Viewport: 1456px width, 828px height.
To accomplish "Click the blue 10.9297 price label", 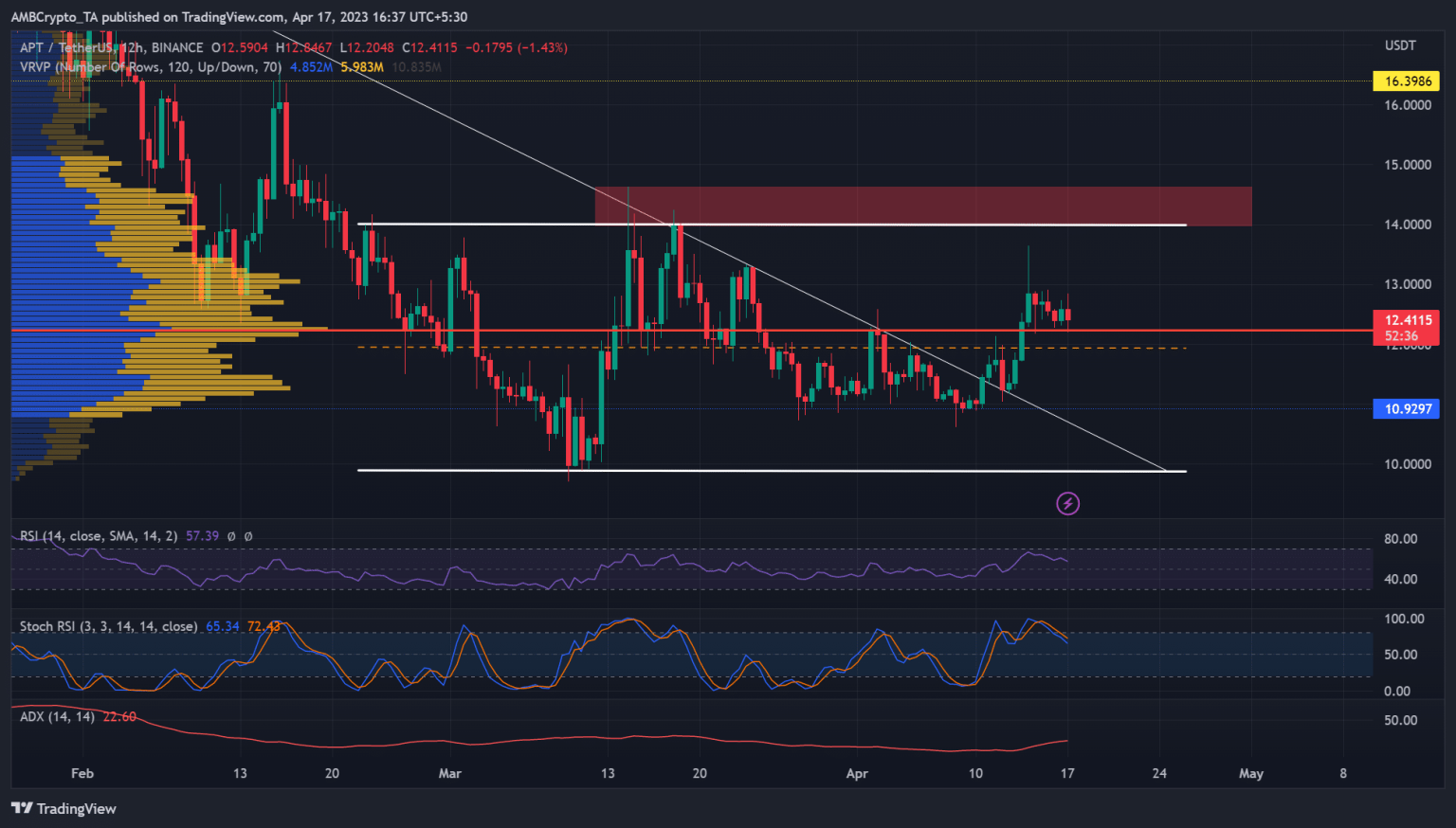I will pyautogui.click(x=1406, y=408).
